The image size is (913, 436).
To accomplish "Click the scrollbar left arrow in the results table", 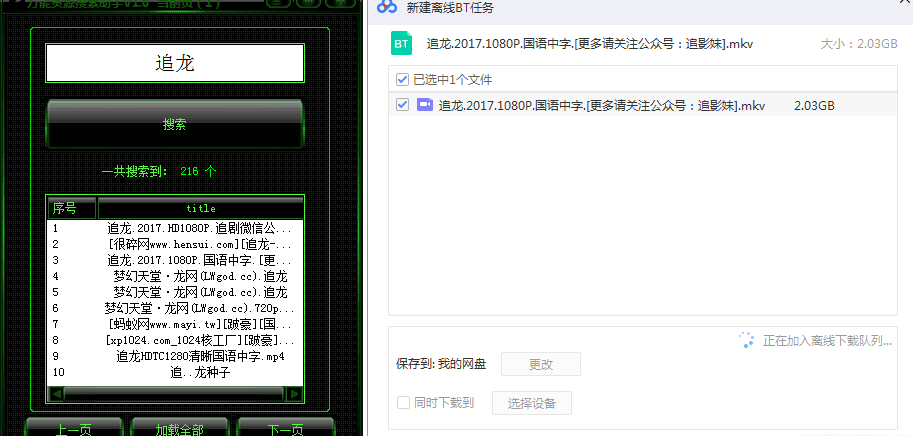I will coord(57,394).
